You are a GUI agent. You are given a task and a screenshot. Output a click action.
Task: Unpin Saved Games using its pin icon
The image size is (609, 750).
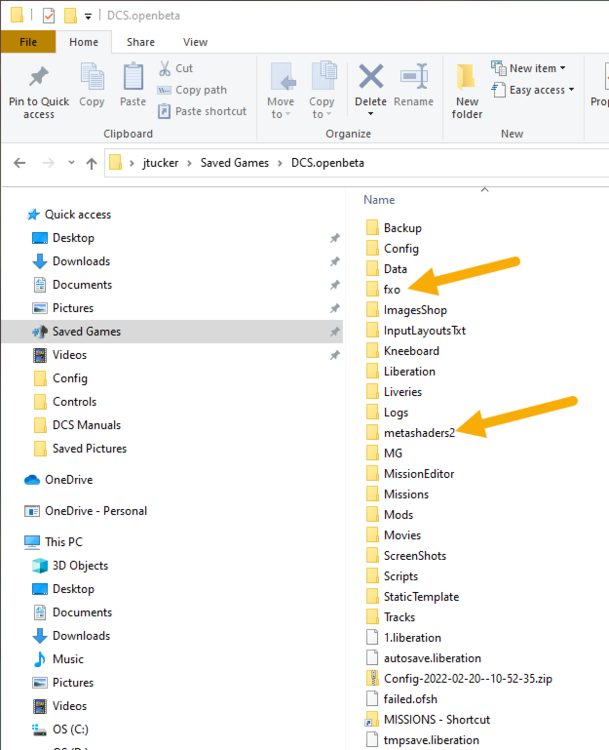(334, 331)
